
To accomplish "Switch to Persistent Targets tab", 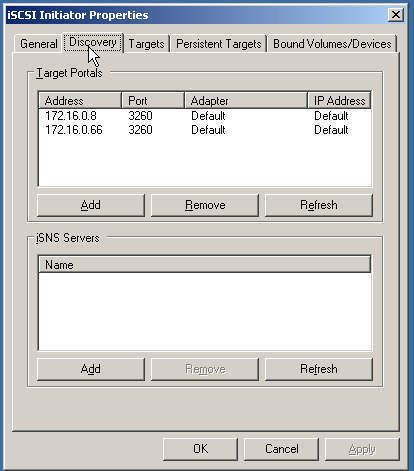I will [x=218, y=44].
